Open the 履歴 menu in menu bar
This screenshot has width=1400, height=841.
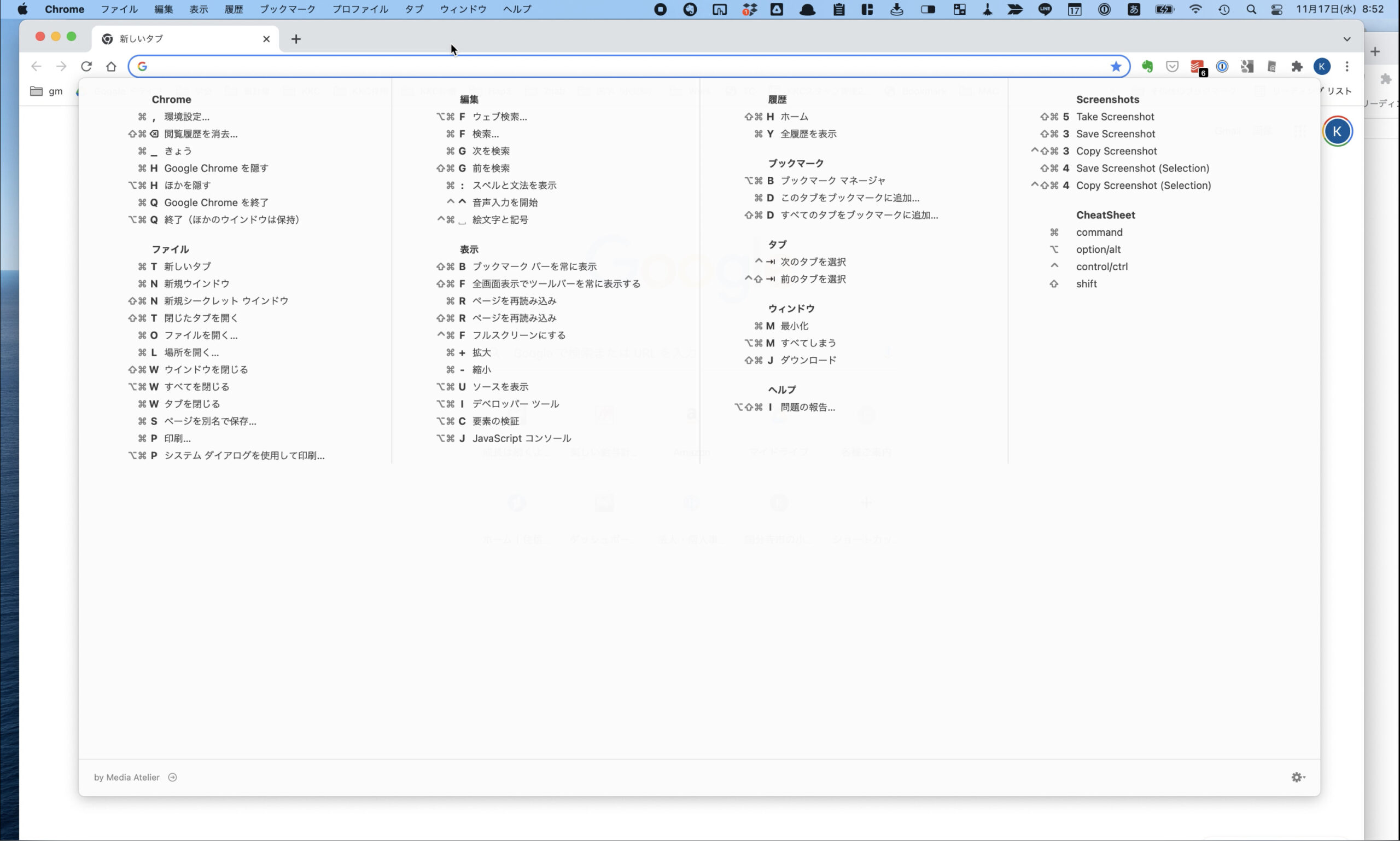[234, 9]
